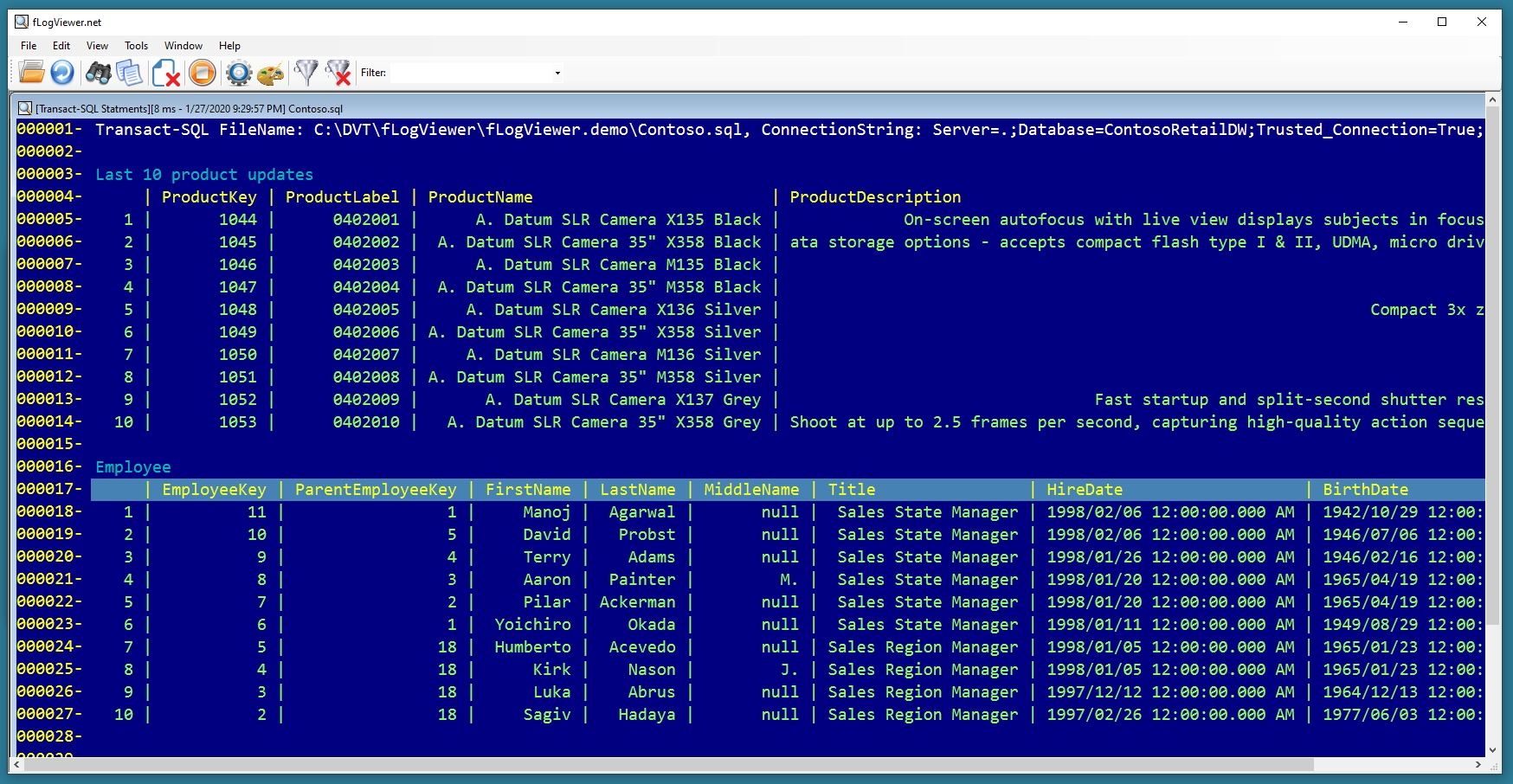Open settings with the gear icon
1513x784 pixels.
coord(239,73)
